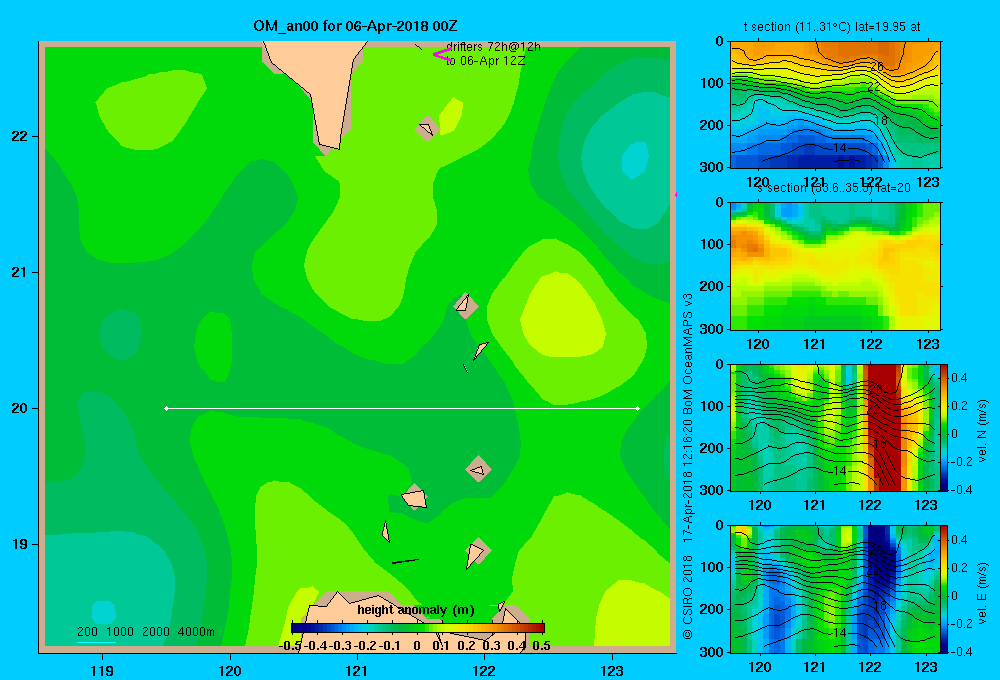Screen dimensions: 1000x680
Task: Click longitude label 123 under main map
Action: coord(612,670)
